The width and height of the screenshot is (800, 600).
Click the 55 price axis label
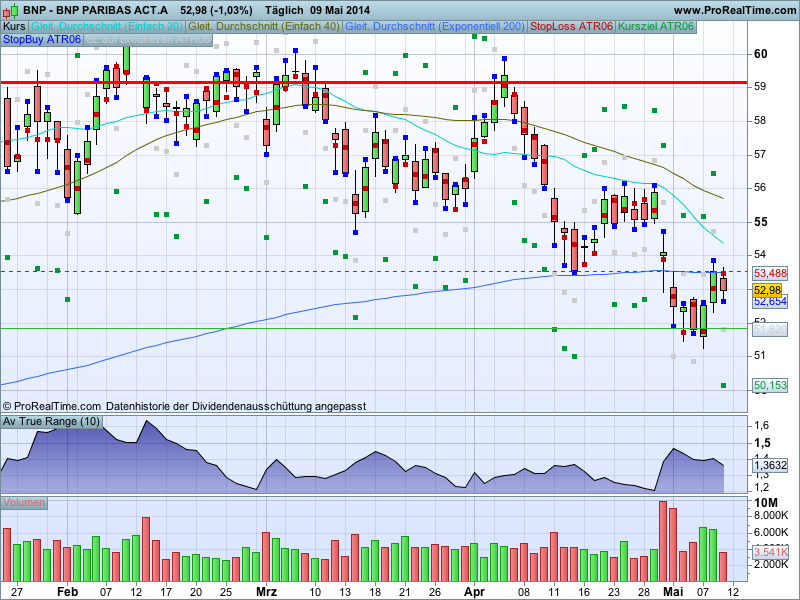tap(760, 222)
